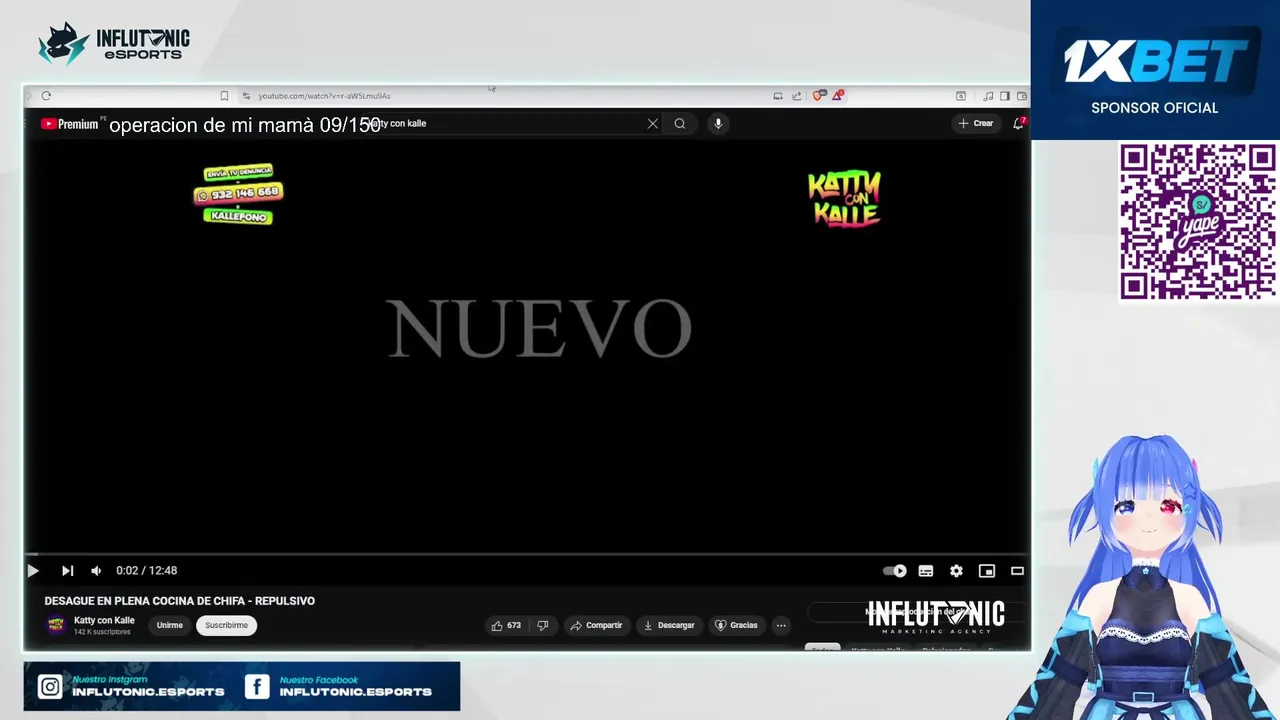Click the Compartir share button

coord(596,626)
